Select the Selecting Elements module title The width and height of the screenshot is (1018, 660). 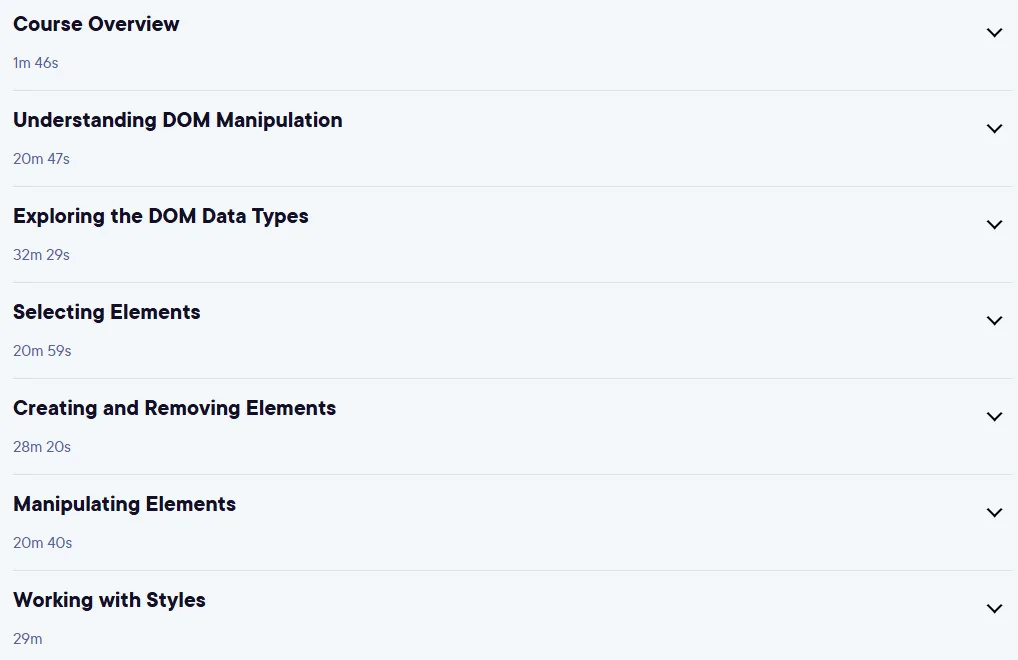[106, 312]
